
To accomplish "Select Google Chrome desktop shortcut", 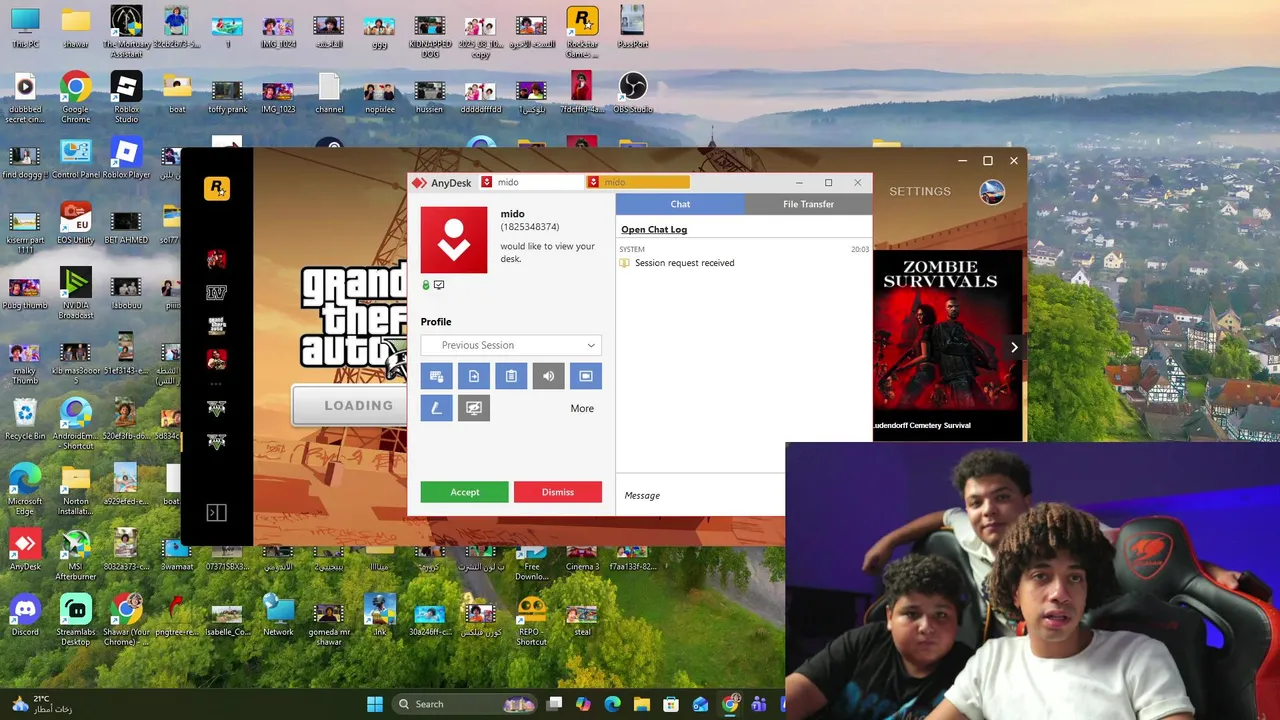I will click(x=76, y=98).
